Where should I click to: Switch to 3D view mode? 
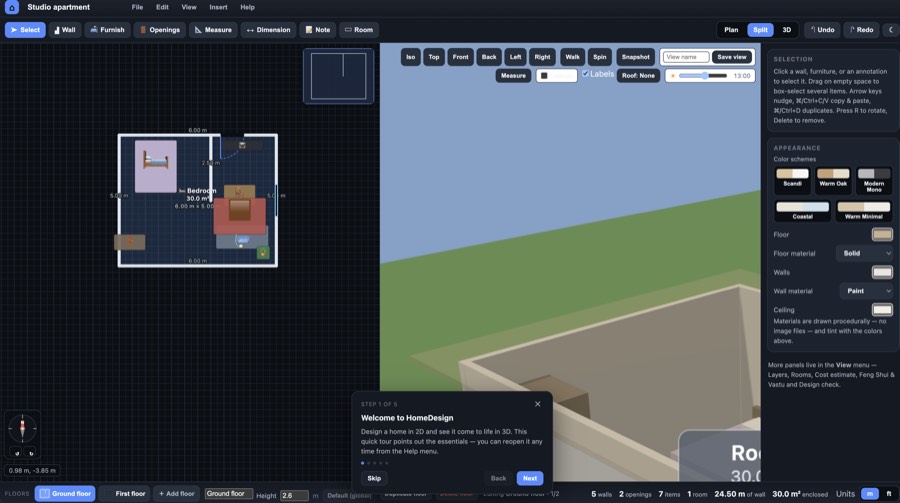(x=786, y=30)
